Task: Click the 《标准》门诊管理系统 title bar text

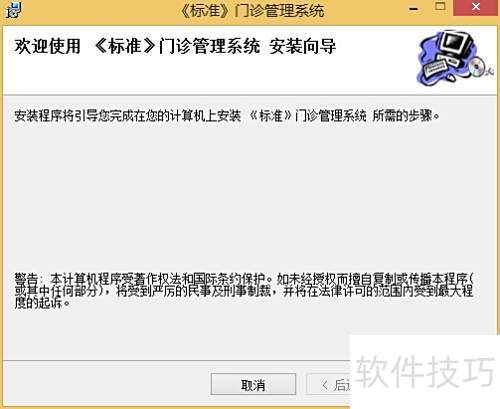Action: 252,11
